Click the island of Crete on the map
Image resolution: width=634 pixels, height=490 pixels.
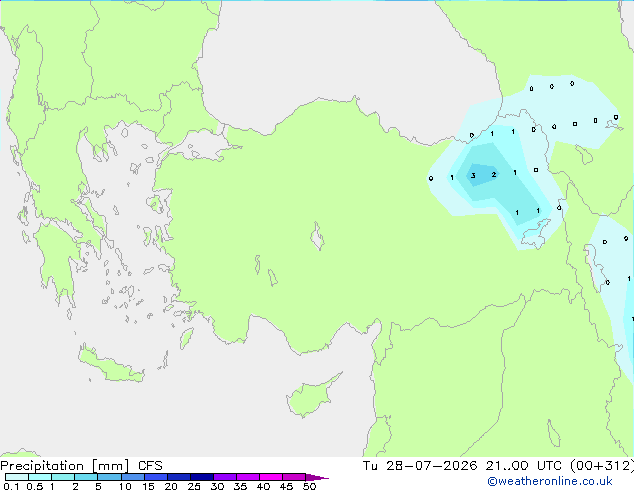click(111, 365)
